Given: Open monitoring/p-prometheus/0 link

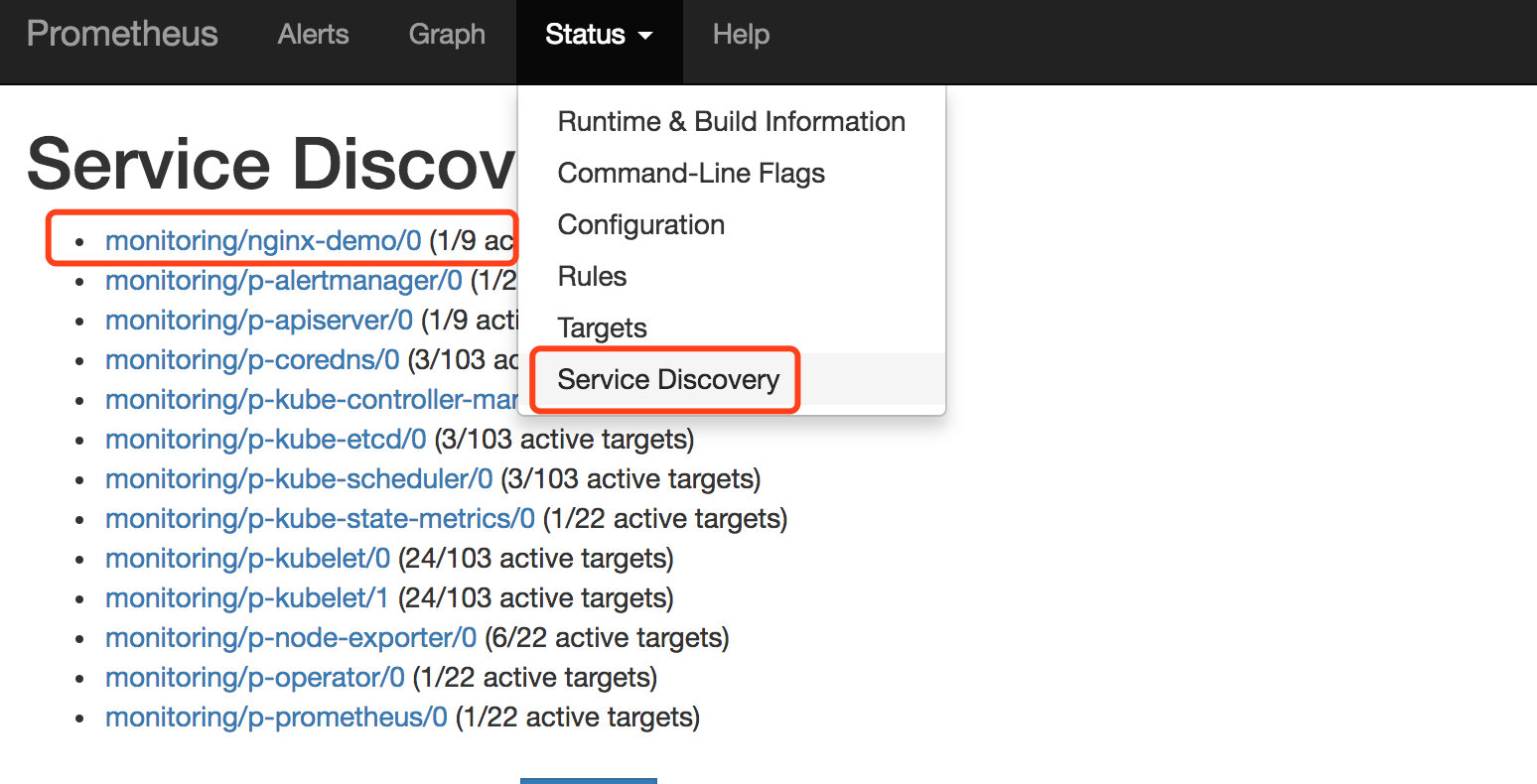Looking at the screenshot, I should coord(276,718).
